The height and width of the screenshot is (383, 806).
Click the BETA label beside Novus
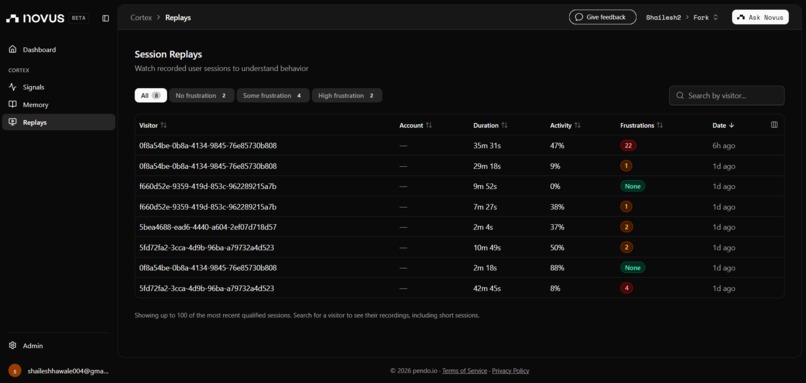coord(79,18)
